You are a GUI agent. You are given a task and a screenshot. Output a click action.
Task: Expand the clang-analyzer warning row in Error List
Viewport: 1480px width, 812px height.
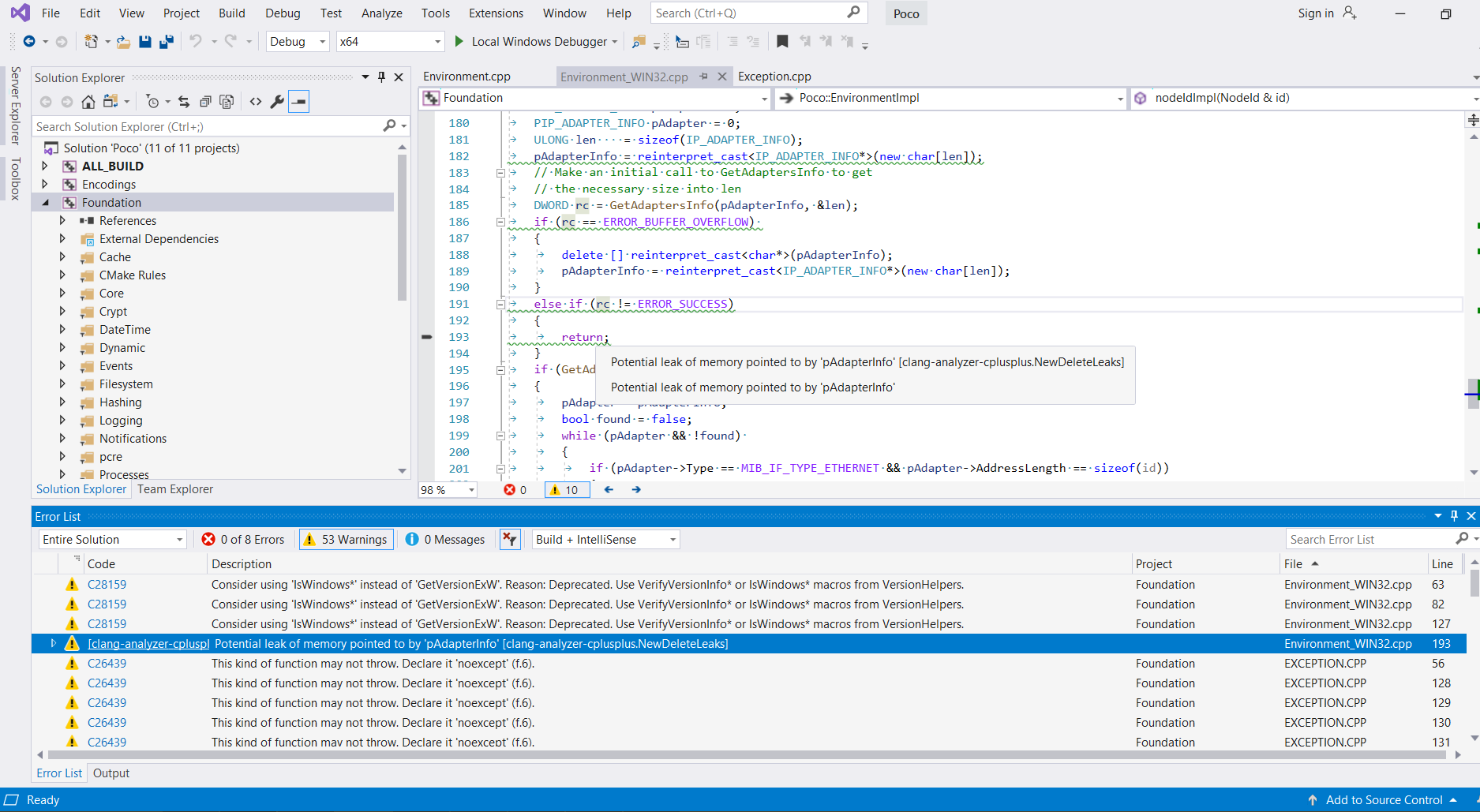click(54, 643)
